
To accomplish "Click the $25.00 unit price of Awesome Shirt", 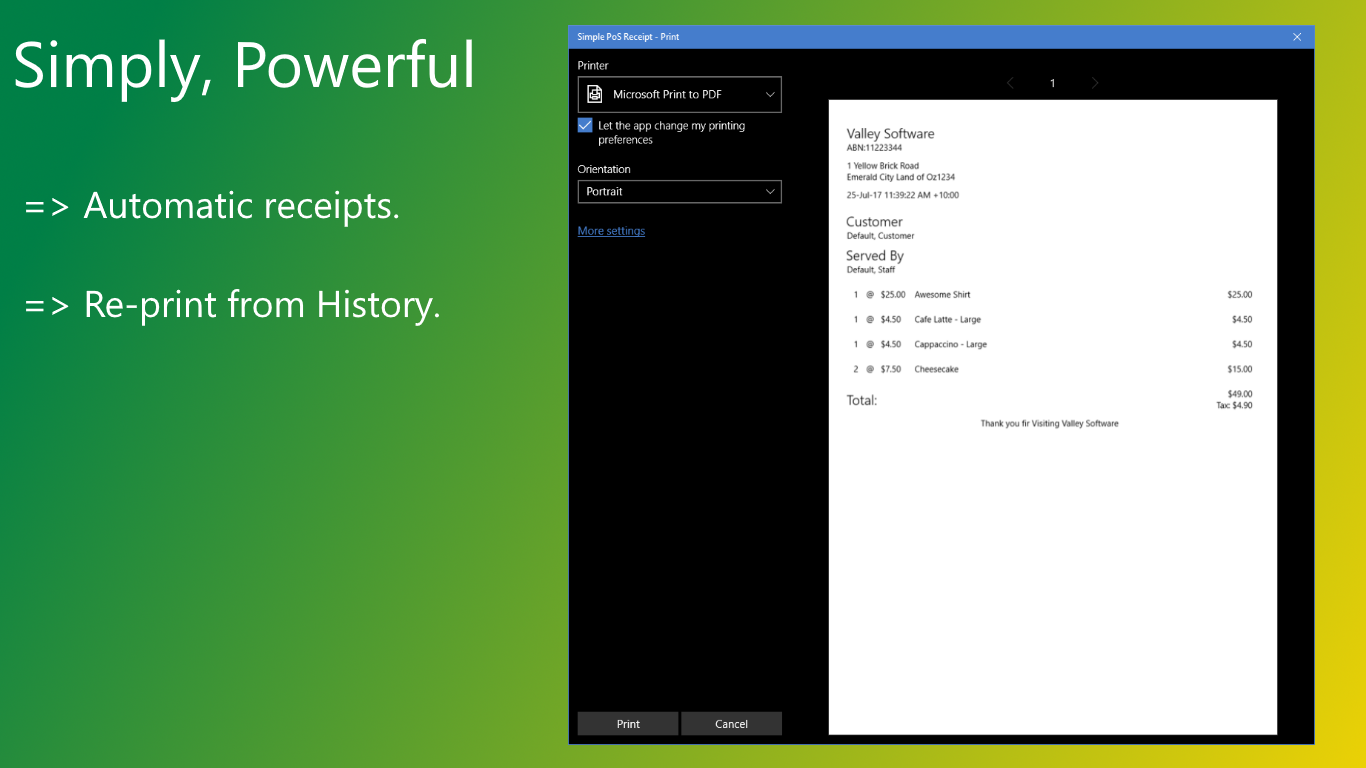I will pos(893,295).
